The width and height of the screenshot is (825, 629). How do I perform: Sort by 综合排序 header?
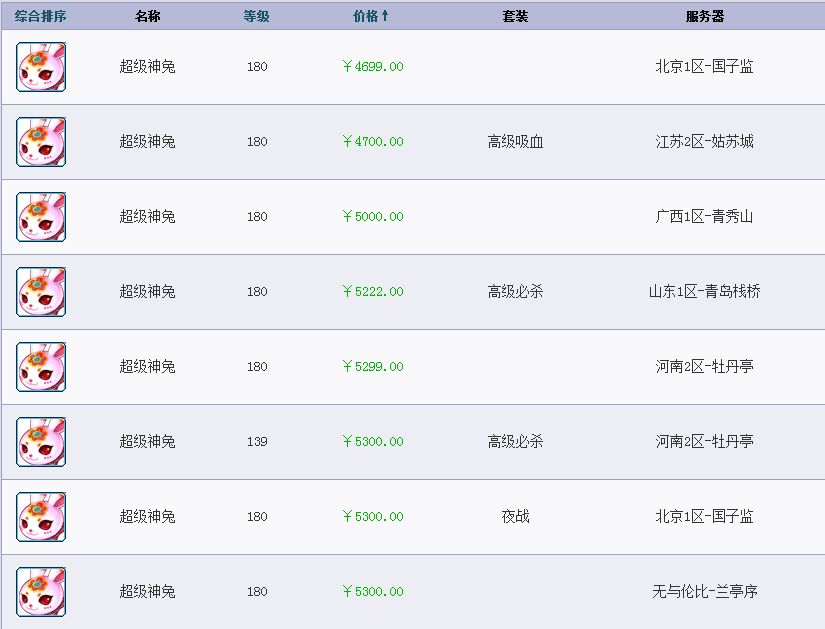click(x=41, y=16)
